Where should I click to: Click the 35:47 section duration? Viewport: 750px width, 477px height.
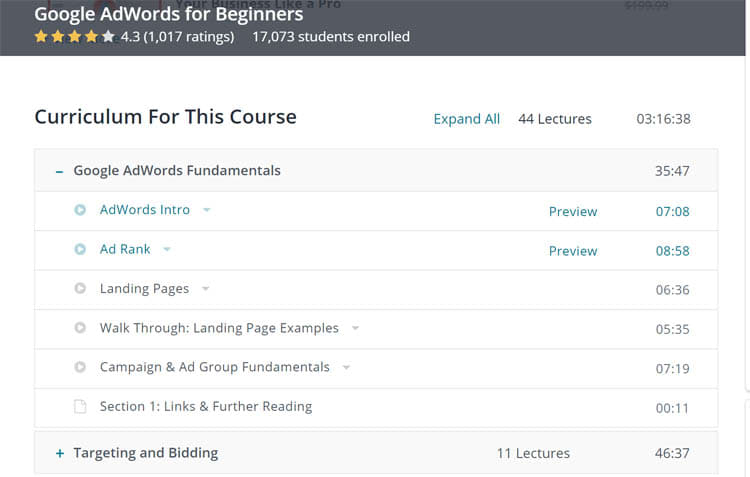tap(672, 171)
